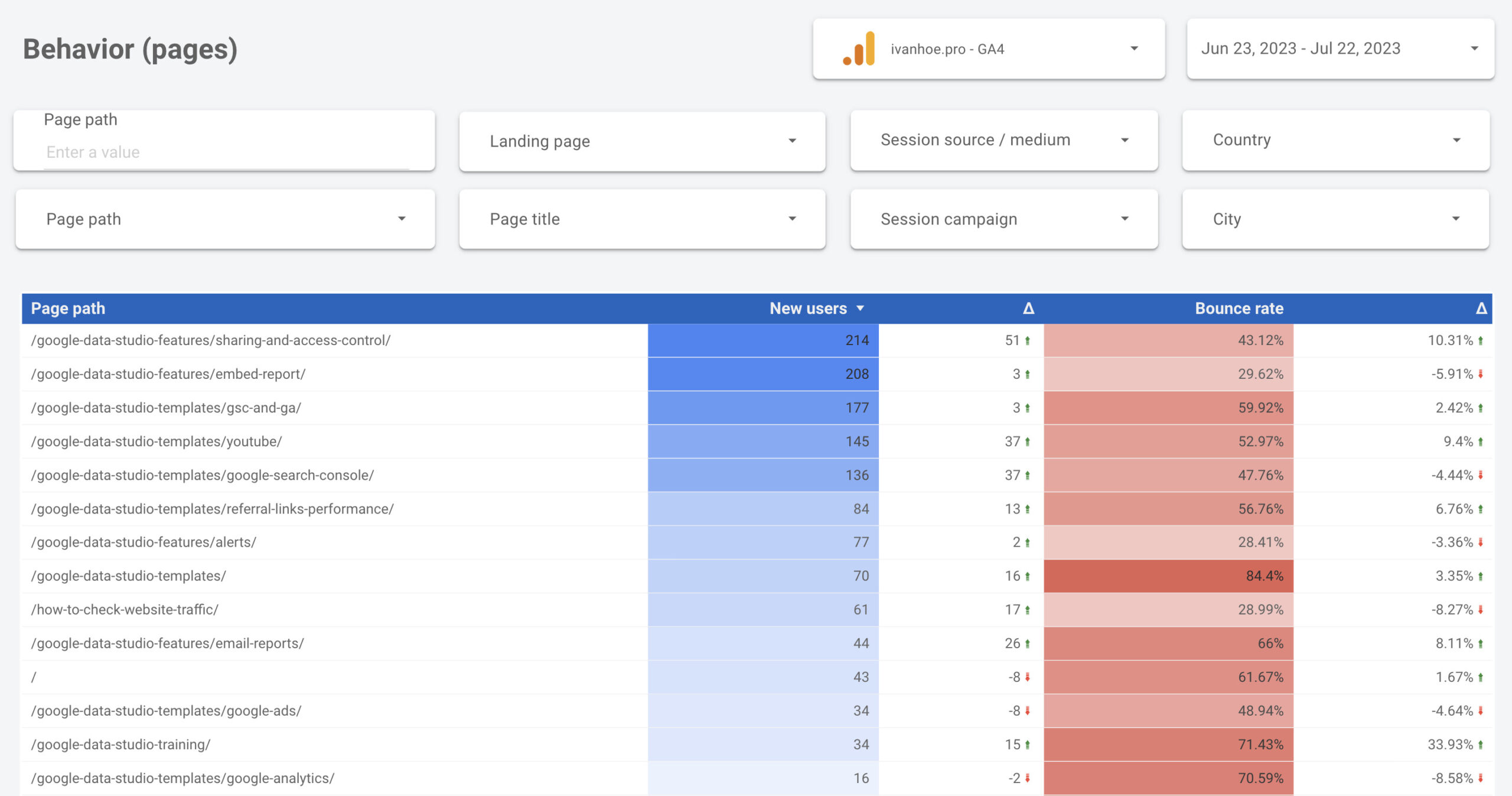The height and width of the screenshot is (796, 1512).
Task: Click green up arrow beside 51 delta
Action: 1028,341
